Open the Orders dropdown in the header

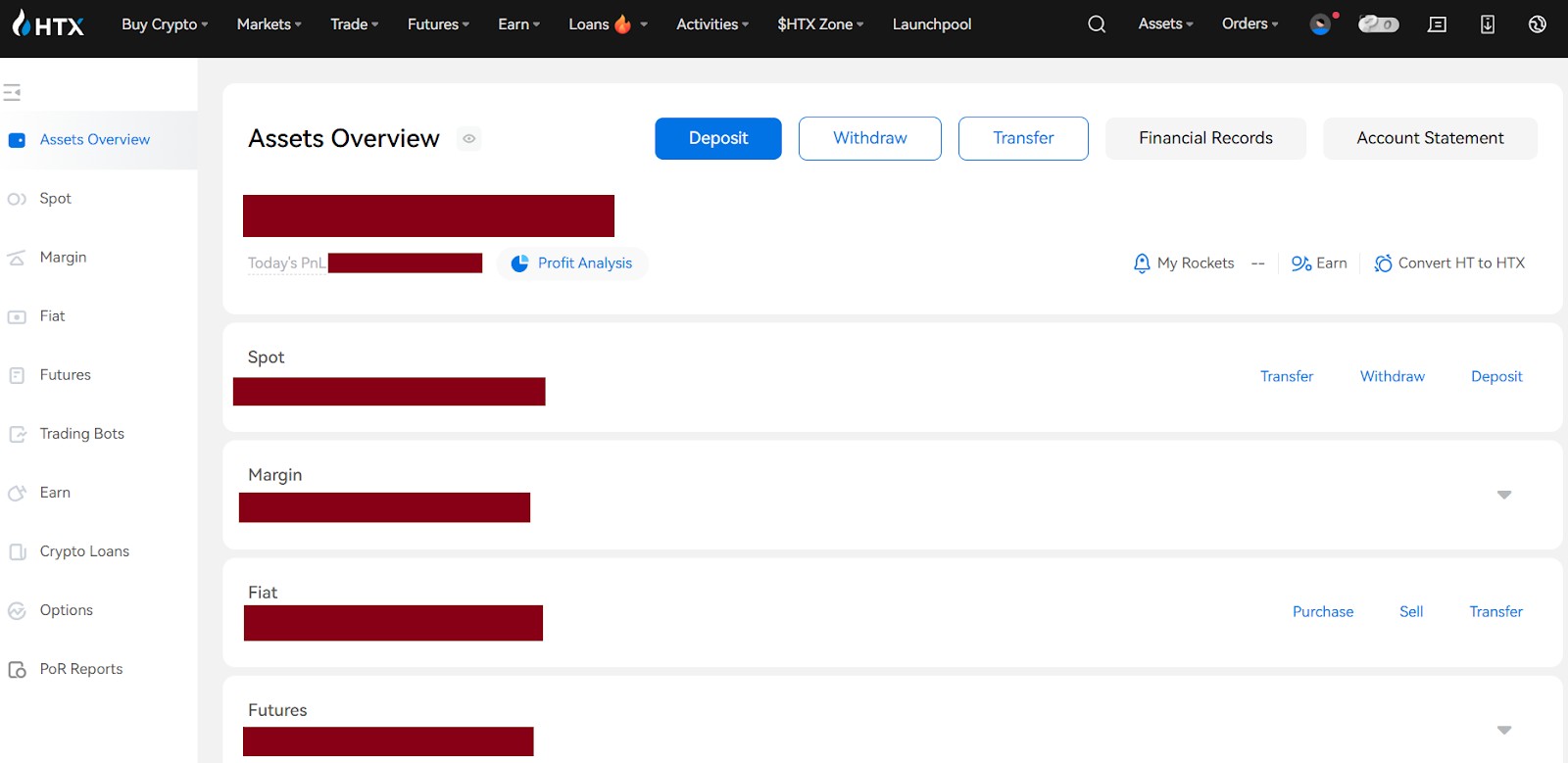click(x=1250, y=24)
